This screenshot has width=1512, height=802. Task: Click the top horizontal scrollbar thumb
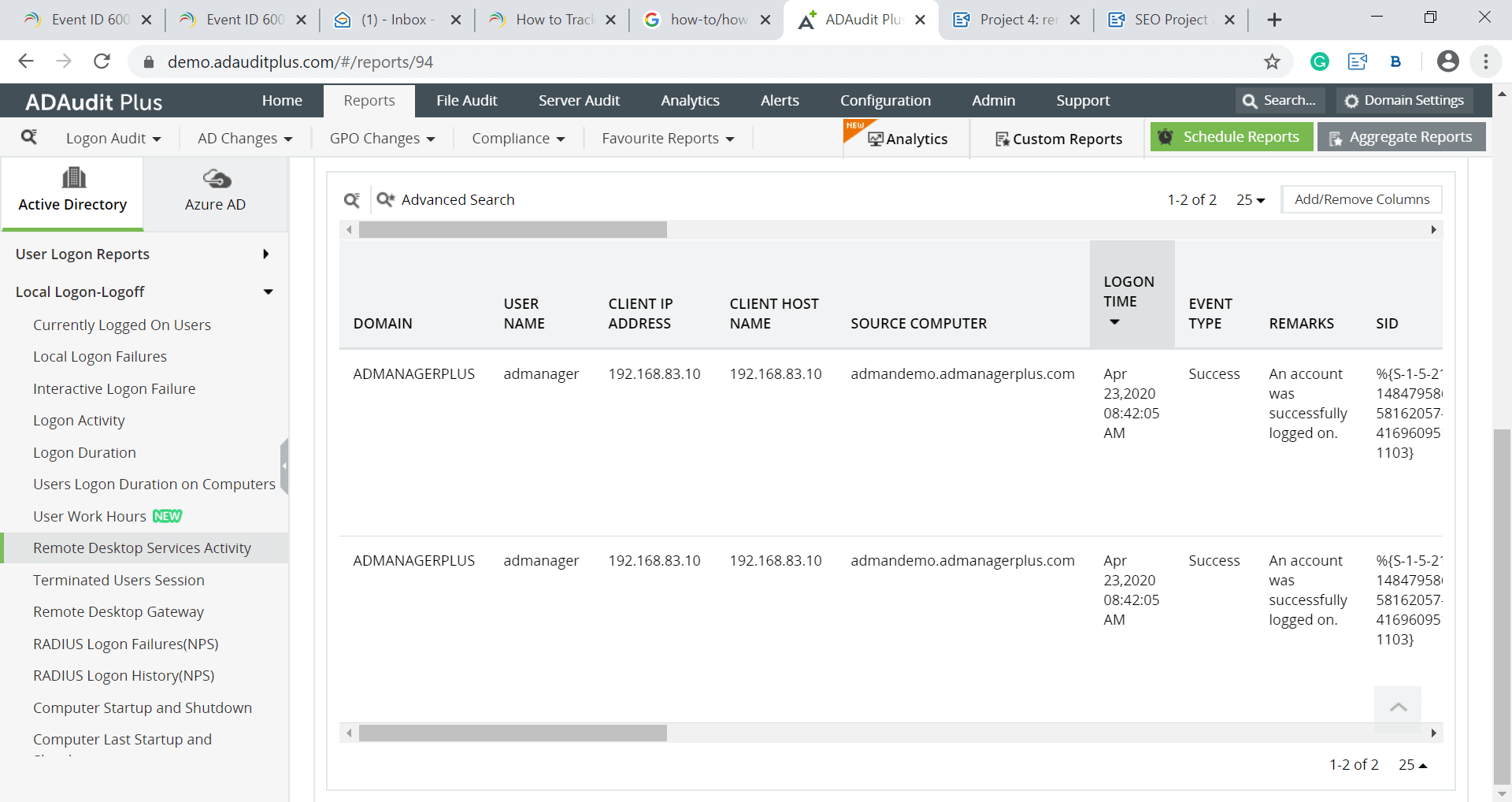tap(513, 230)
